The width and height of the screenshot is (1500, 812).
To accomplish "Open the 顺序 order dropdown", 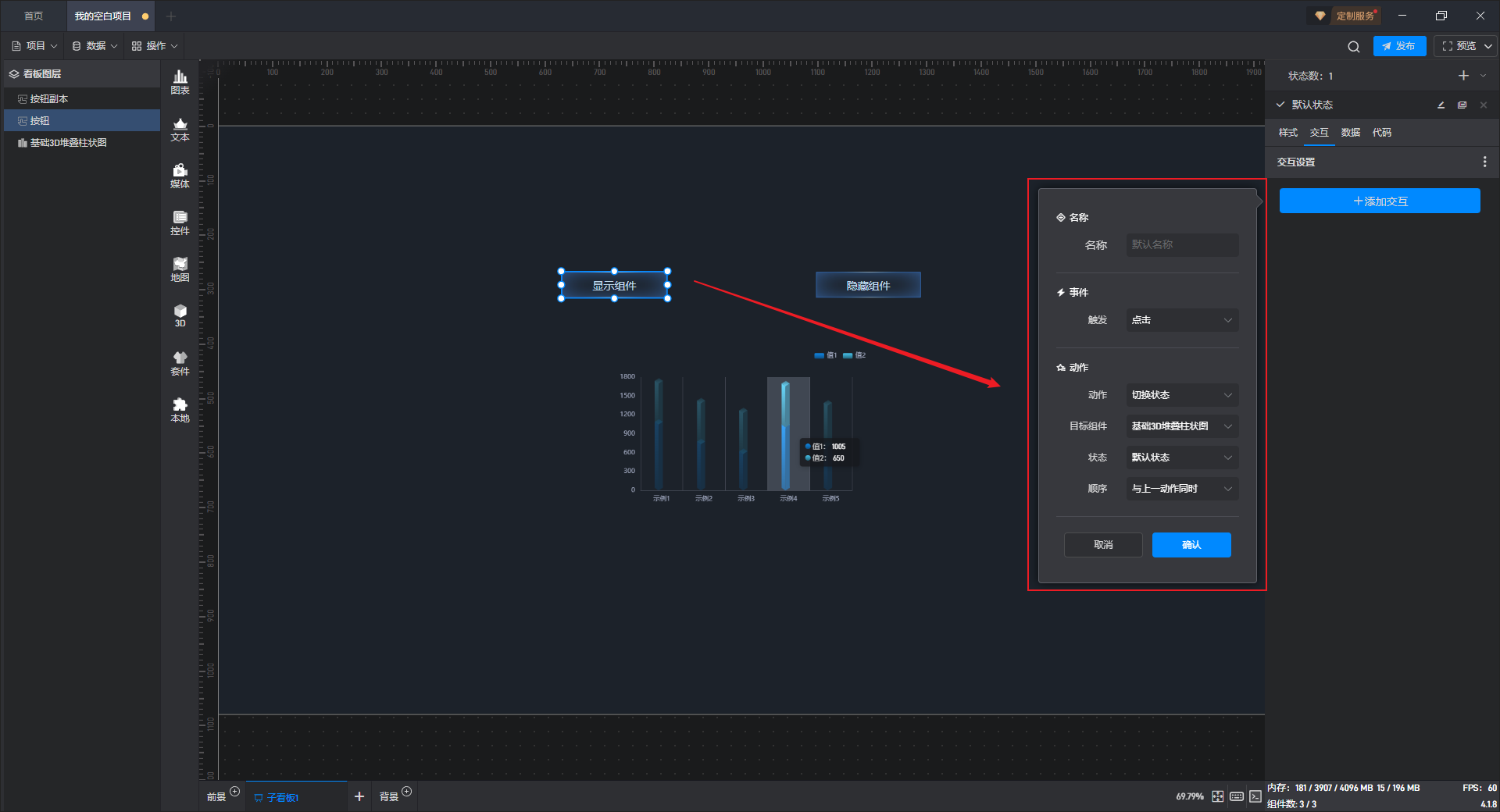I will (1181, 489).
